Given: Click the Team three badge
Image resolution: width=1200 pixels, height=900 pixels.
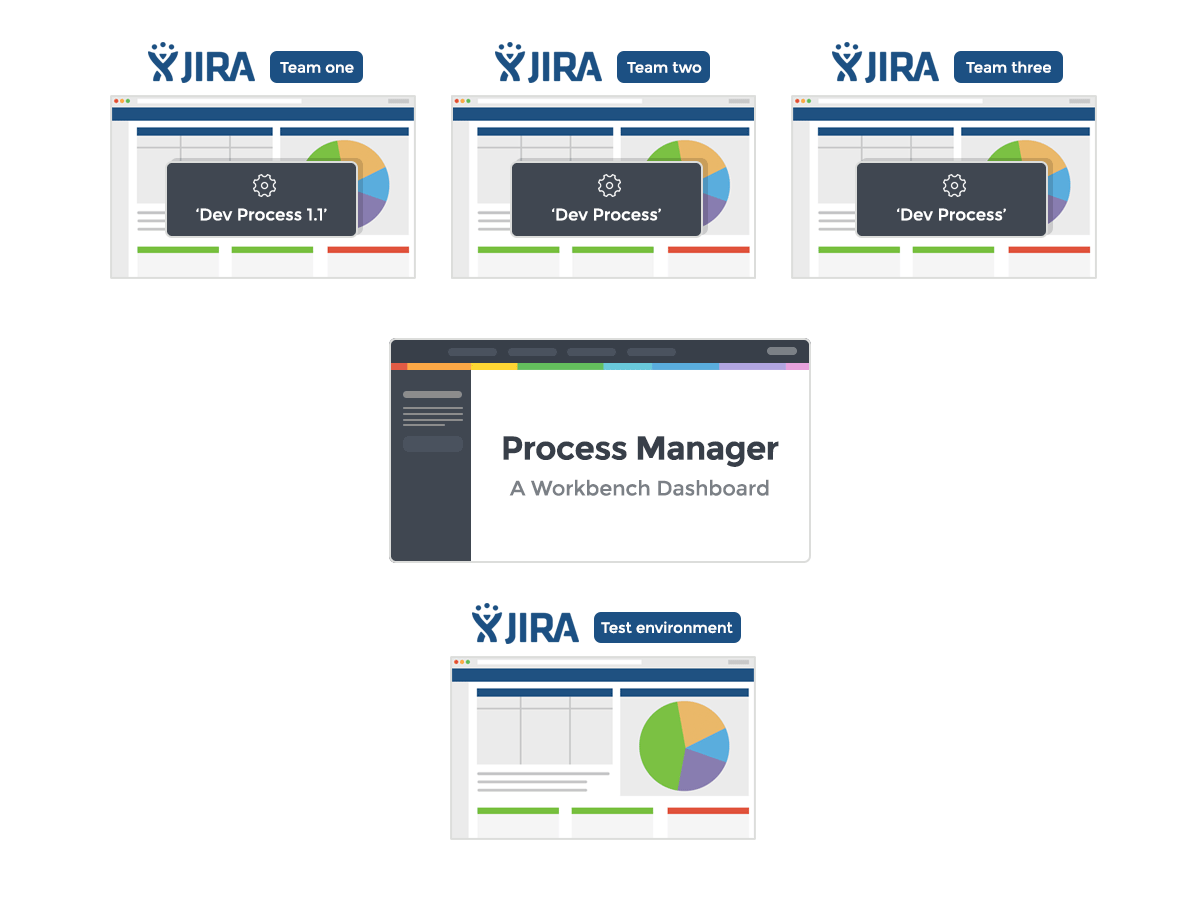Looking at the screenshot, I should click(1008, 67).
